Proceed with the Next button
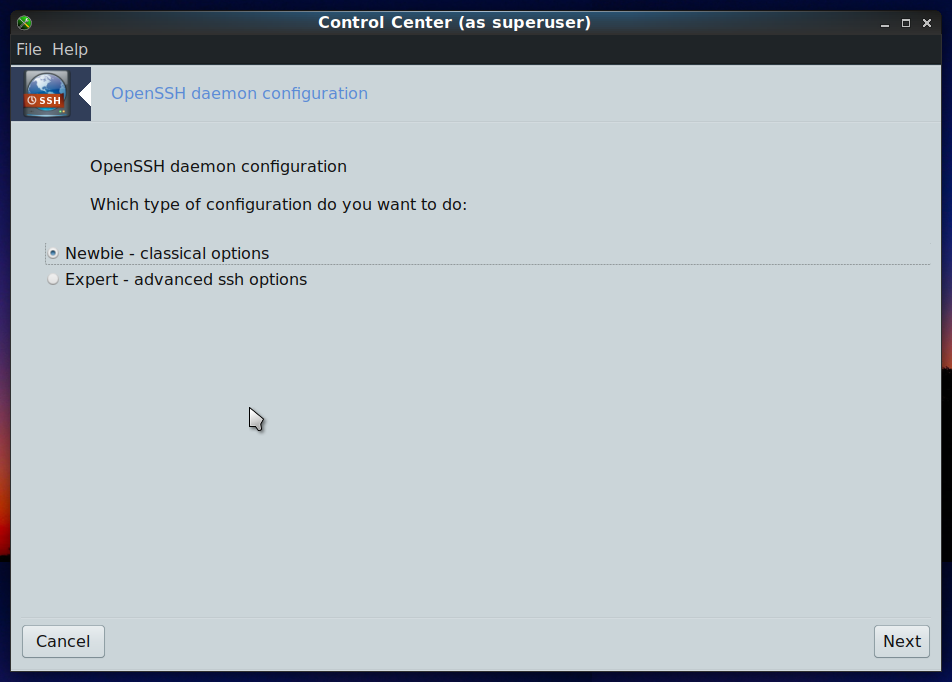952x682 pixels. 902,641
